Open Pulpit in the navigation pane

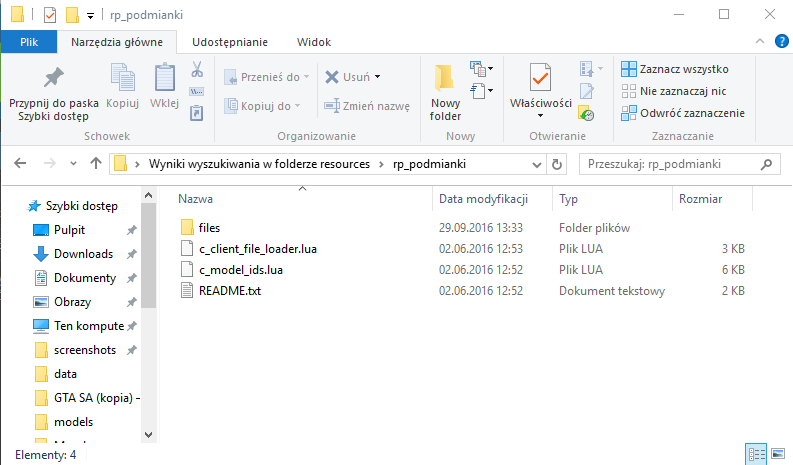[x=69, y=230]
